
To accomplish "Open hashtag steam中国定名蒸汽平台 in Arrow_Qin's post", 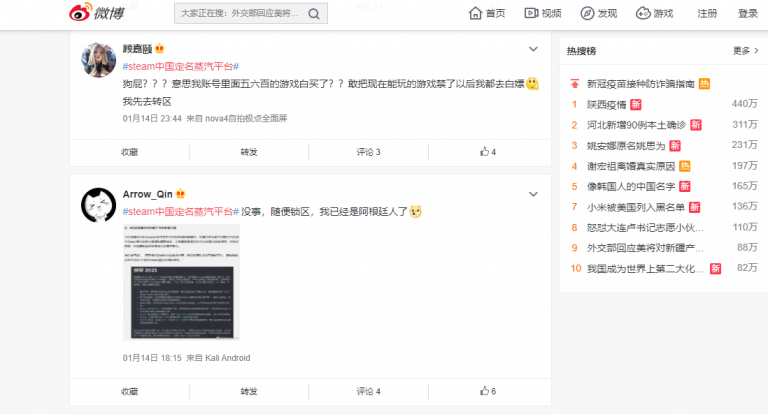I will click(x=181, y=212).
